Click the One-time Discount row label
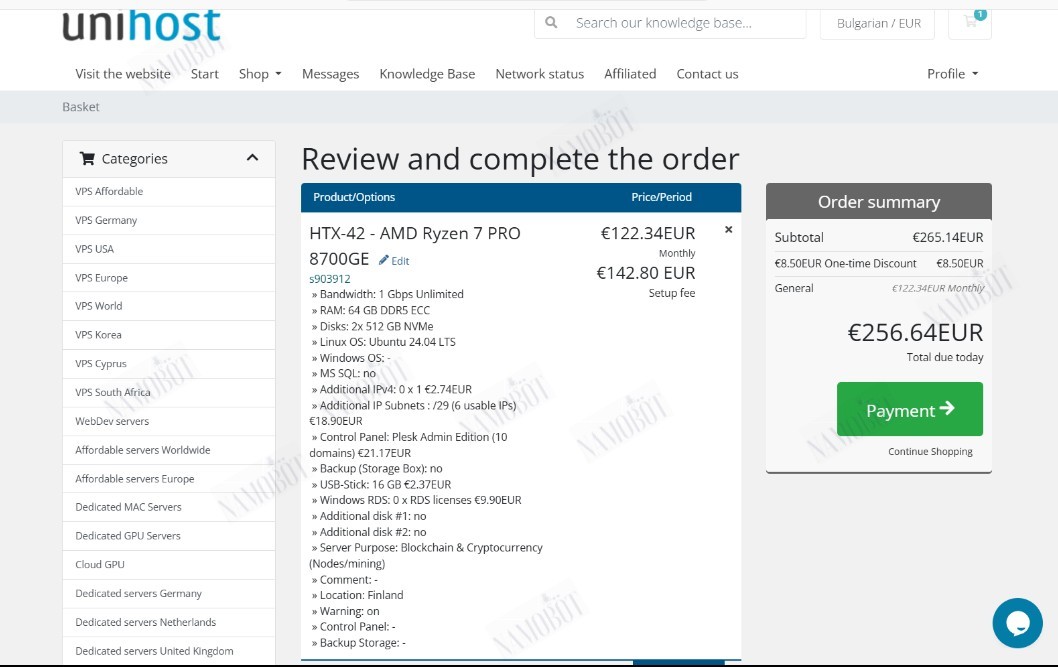The height and width of the screenshot is (667, 1058). (x=845, y=263)
